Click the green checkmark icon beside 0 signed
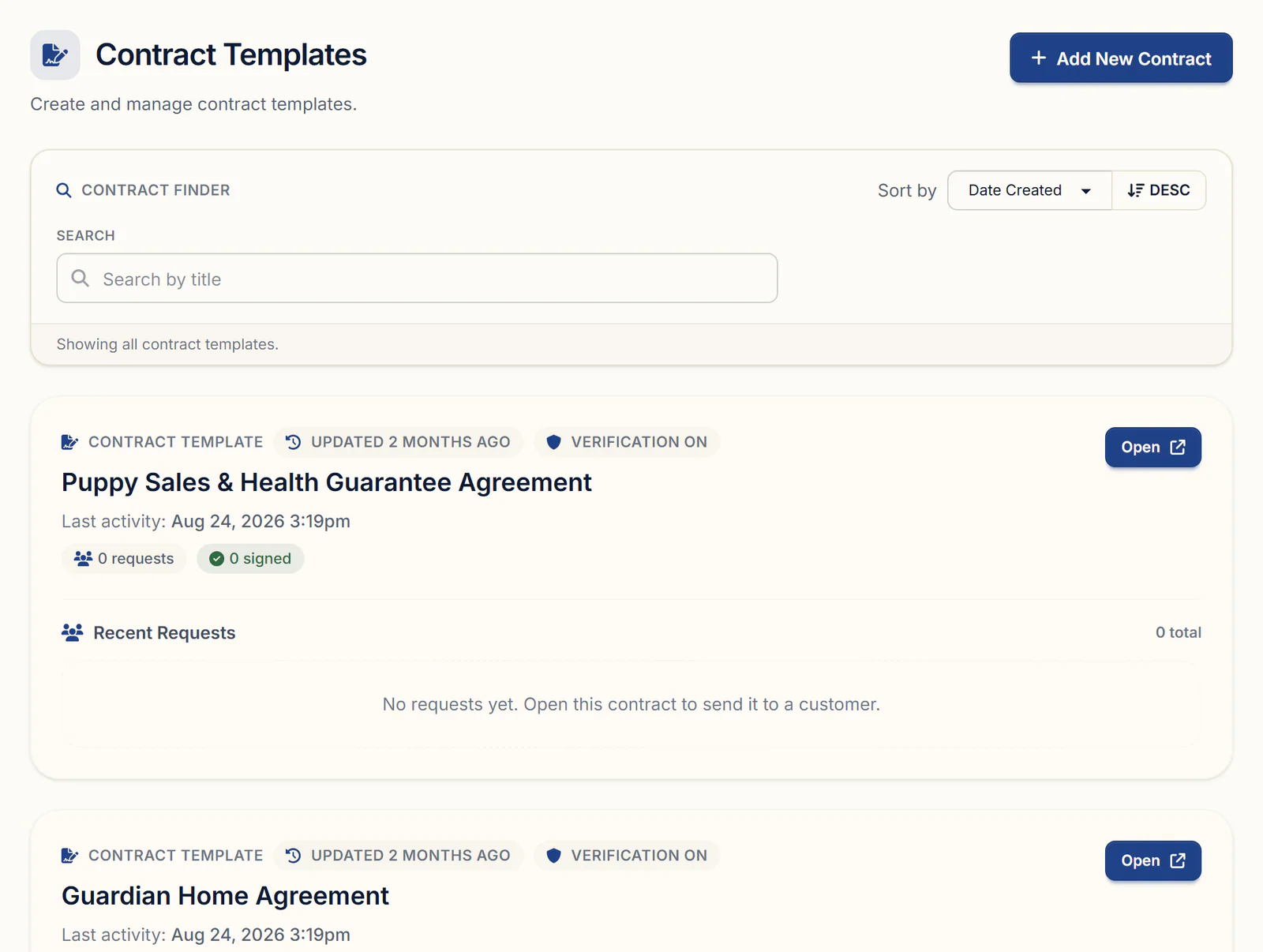Viewport: 1263px width, 952px height. (x=216, y=559)
